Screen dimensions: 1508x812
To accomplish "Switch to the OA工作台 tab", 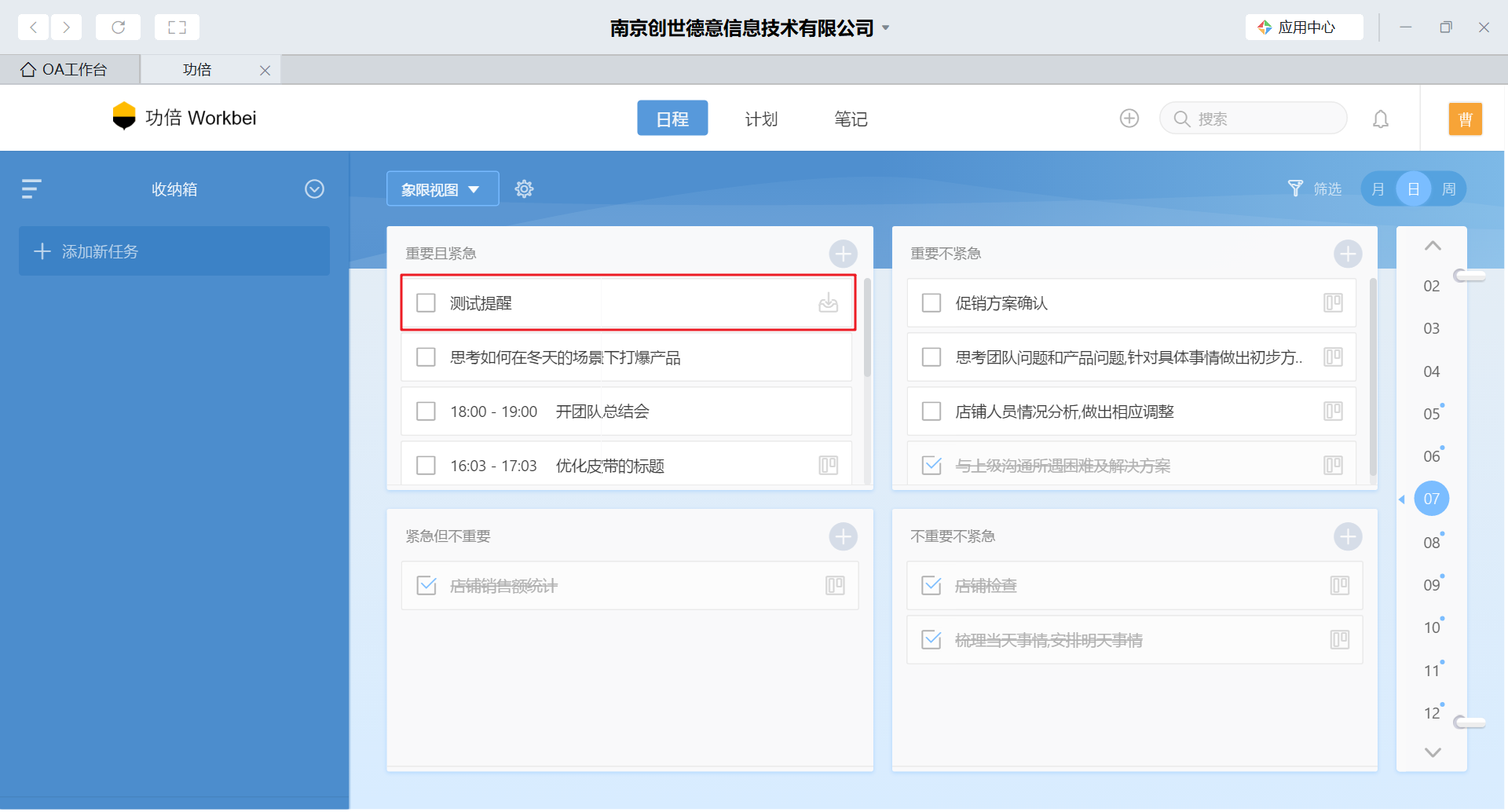I will point(70,70).
